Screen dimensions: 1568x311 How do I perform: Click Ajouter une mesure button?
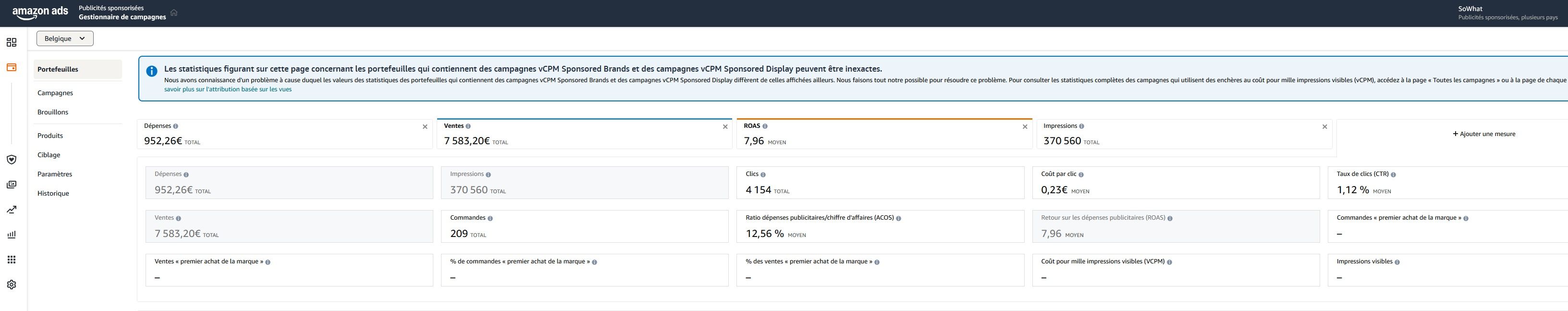[1483, 134]
